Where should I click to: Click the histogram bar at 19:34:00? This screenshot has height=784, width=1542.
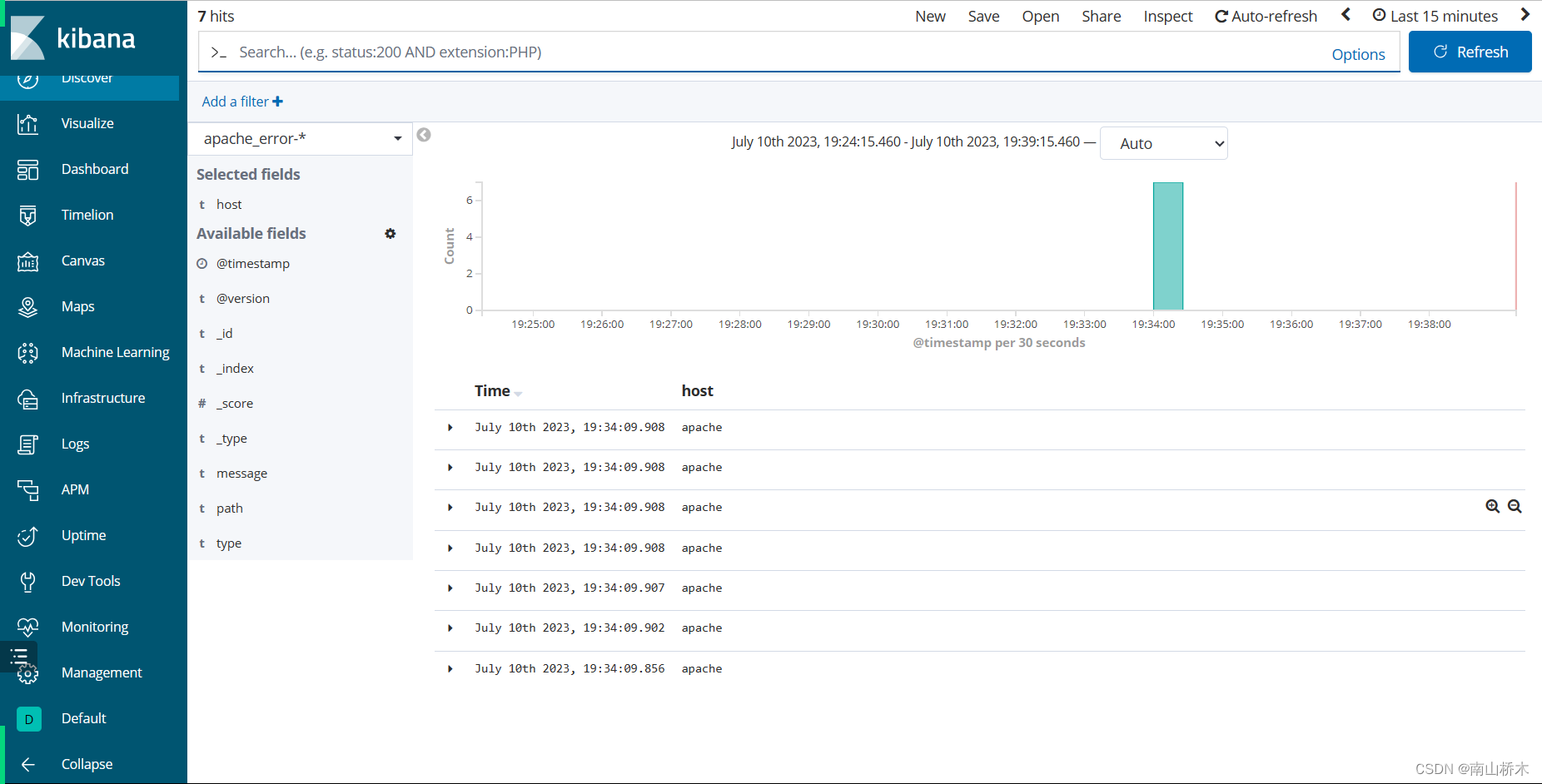tap(1168, 246)
